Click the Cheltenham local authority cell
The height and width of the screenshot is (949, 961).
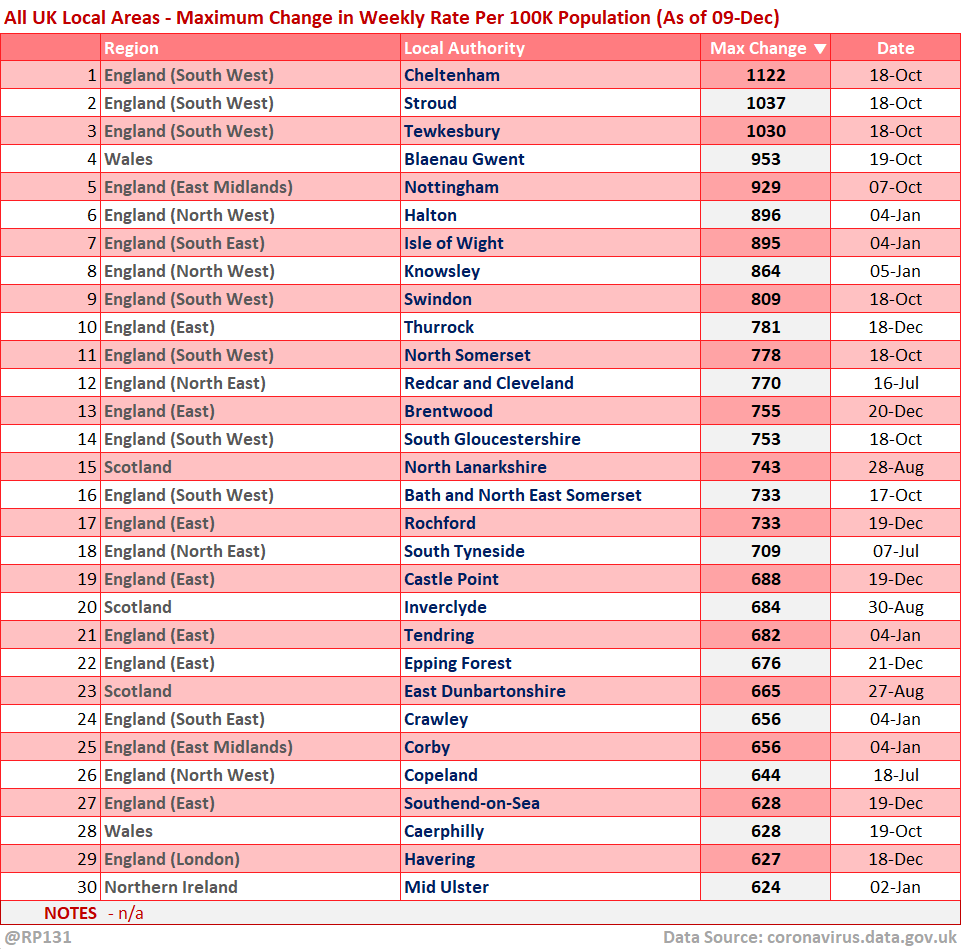coord(550,75)
